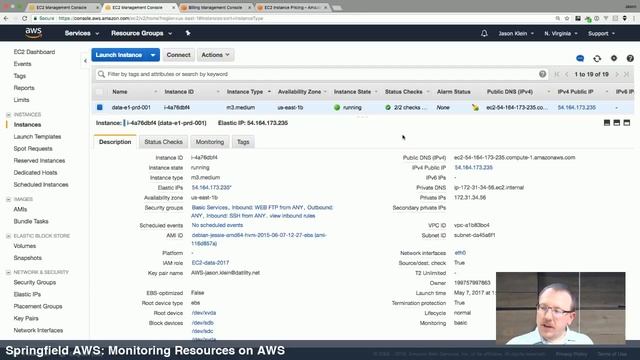The width and height of the screenshot is (640, 360).
Task: Open the Launch Instance dropdown arrow
Action: click(153, 55)
